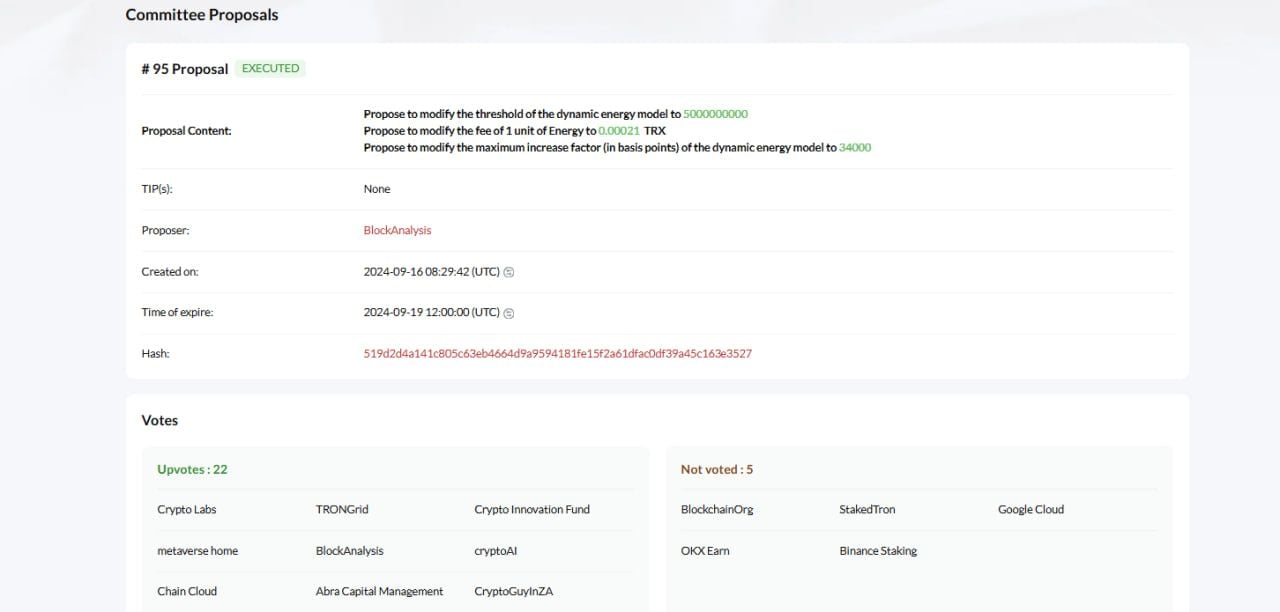Viewport: 1280px width, 612px height.
Task: Click Binance Staking in Not voted list
Action: click(878, 550)
